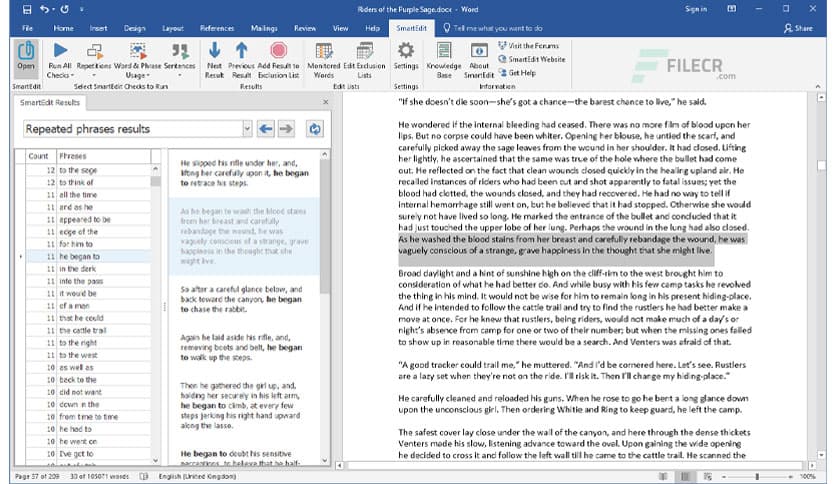Open About SmartEdit dialog
Viewport: 836px width, 484px height.
pyautogui.click(x=479, y=60)
